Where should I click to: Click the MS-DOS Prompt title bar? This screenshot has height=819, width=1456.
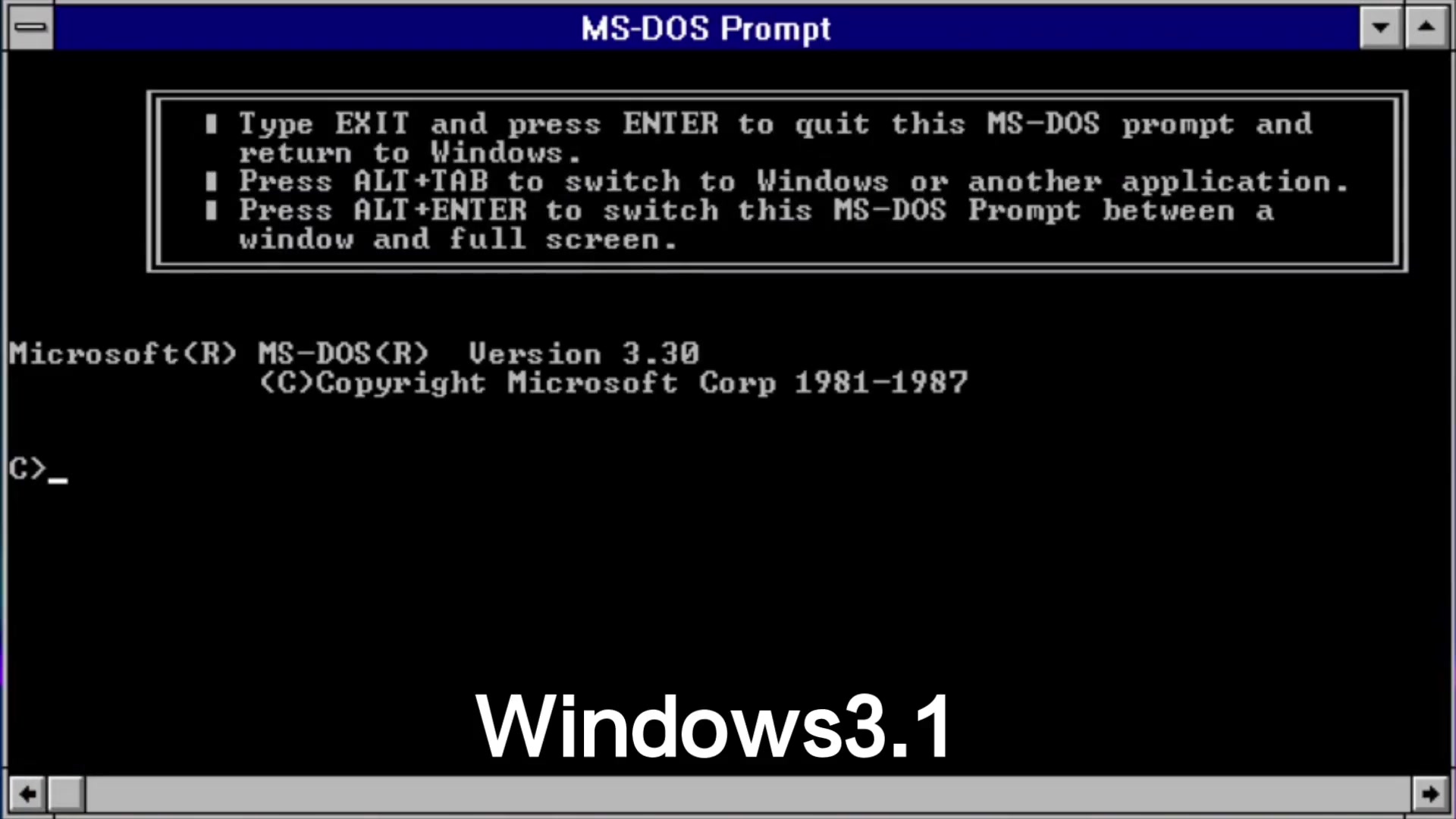(x=705, y=27)
